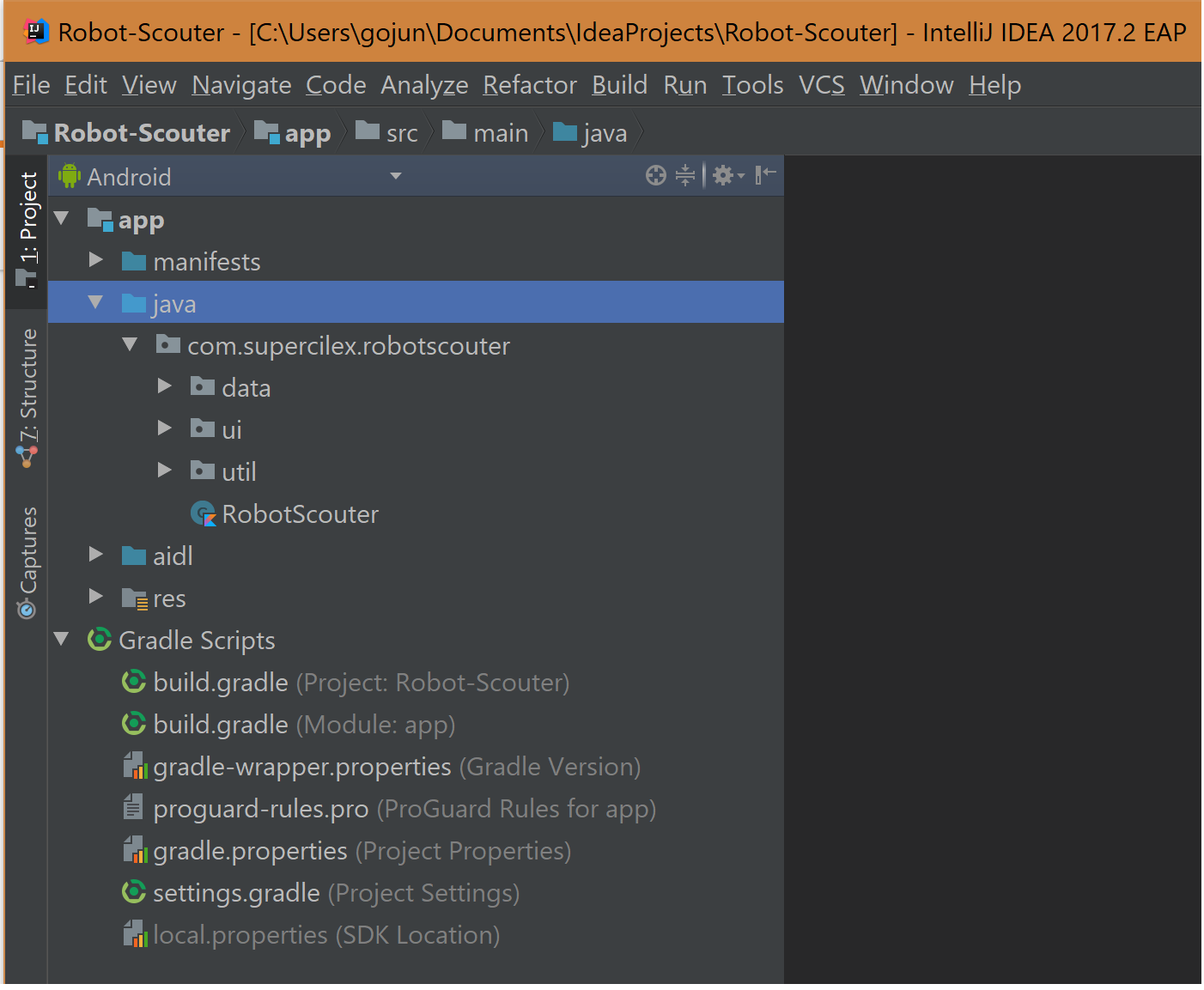Open the Analyze menu

tap(424, 85)
